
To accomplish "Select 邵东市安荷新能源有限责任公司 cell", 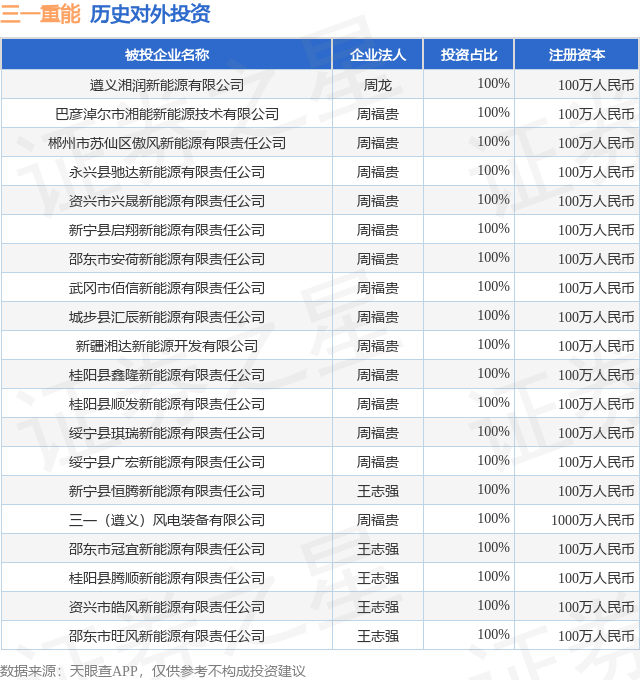I will 167,259.
